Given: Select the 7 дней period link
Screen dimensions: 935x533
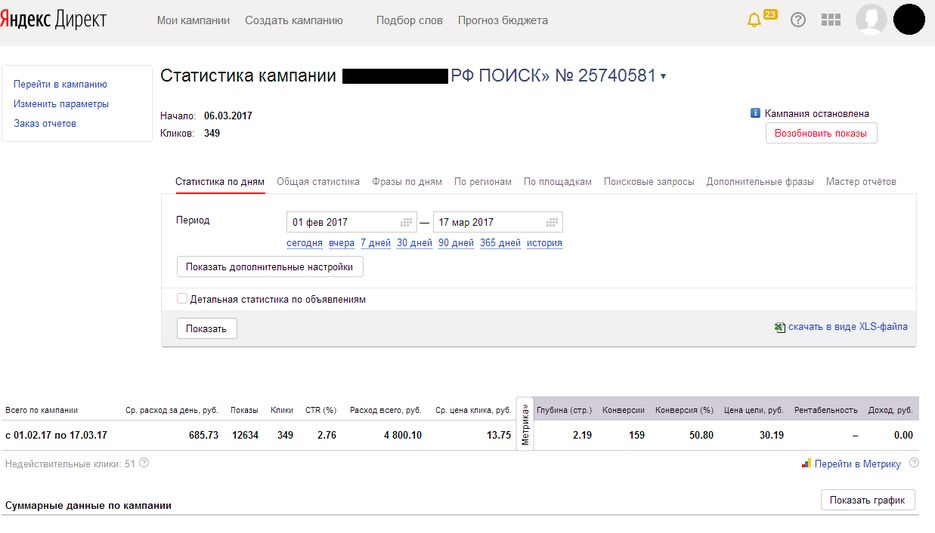Looking at the screenshot, I should click(x=376, y=243).
